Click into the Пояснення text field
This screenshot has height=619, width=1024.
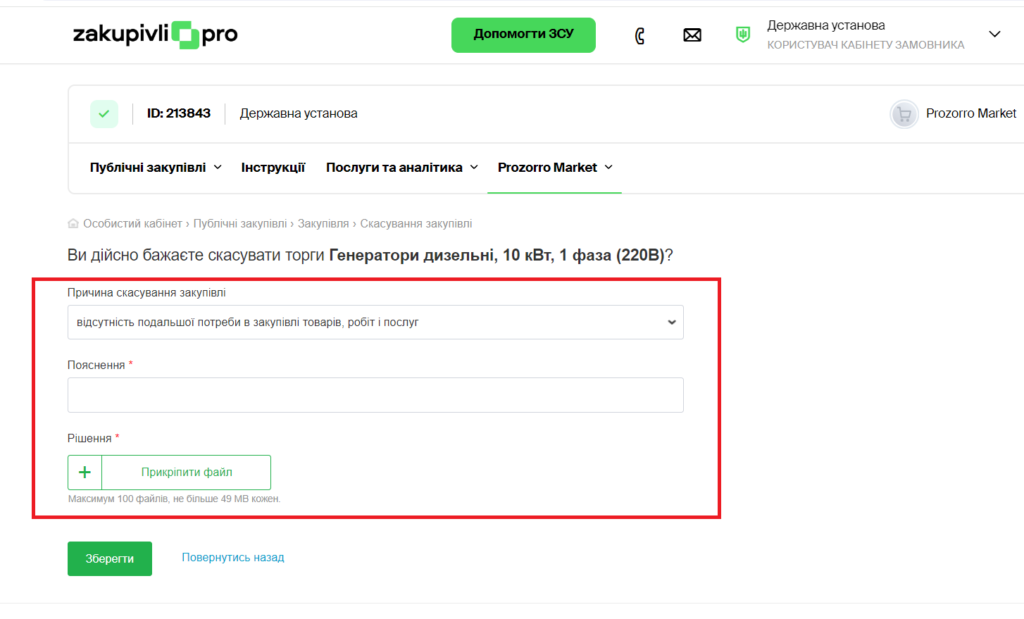pyautogui.click(x=375, y=395)
